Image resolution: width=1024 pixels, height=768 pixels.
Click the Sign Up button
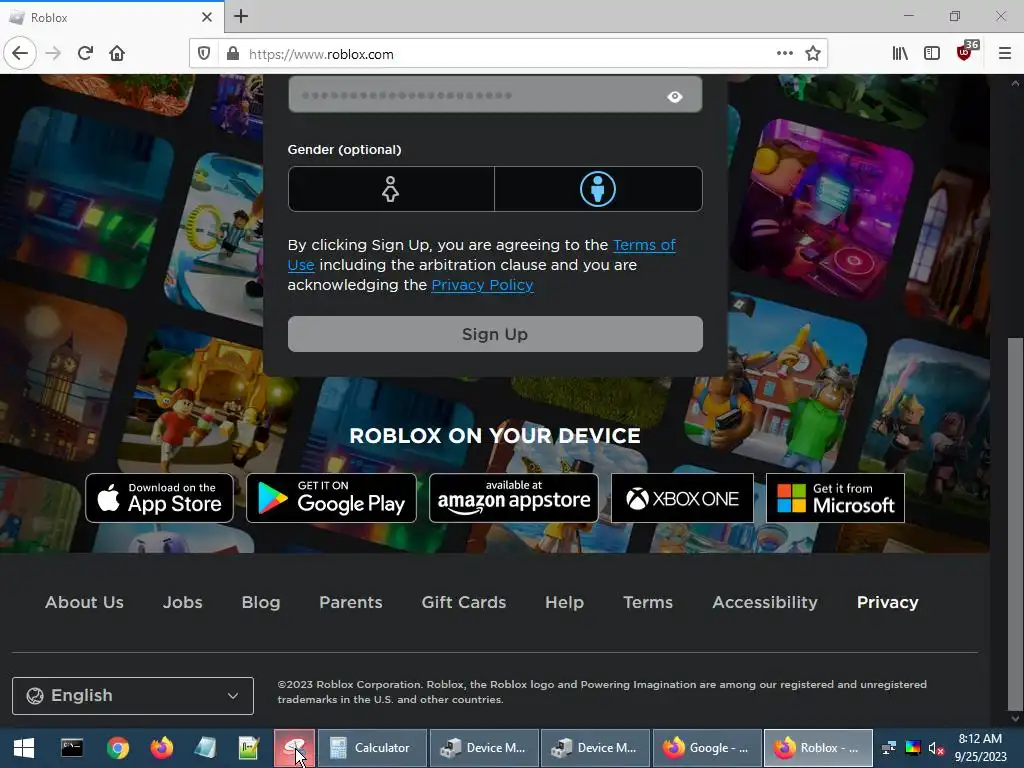pyautogui.click(x=495, y=334)
